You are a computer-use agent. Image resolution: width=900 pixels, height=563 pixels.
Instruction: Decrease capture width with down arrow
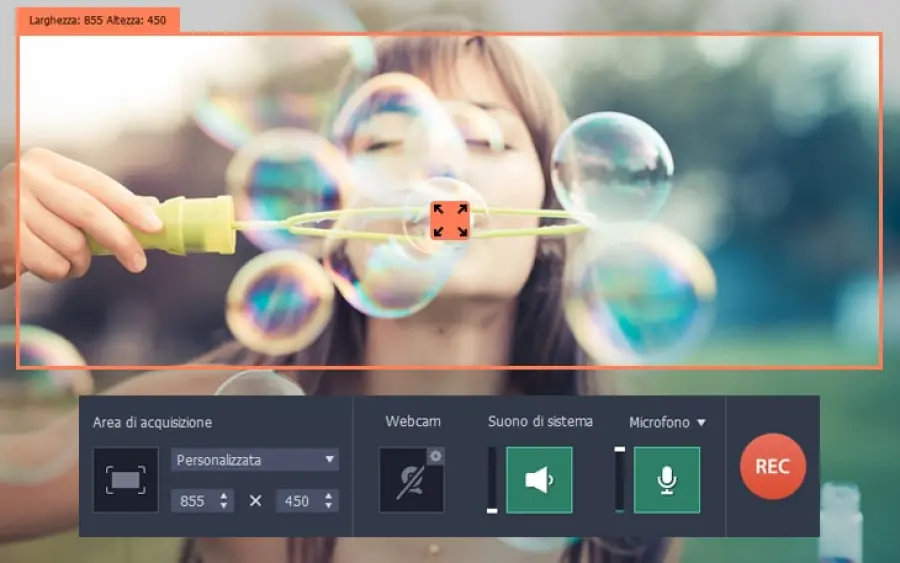(x=223, y=506)
